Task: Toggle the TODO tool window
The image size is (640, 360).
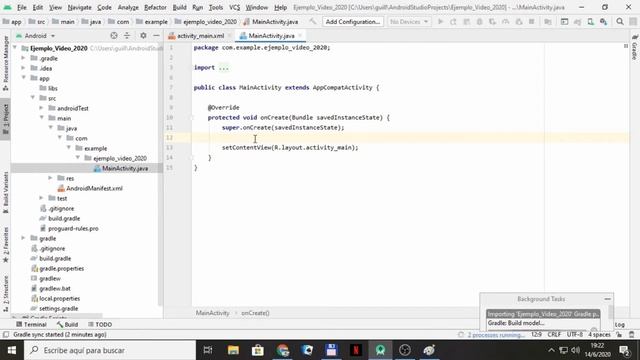Action: point(100,324)
